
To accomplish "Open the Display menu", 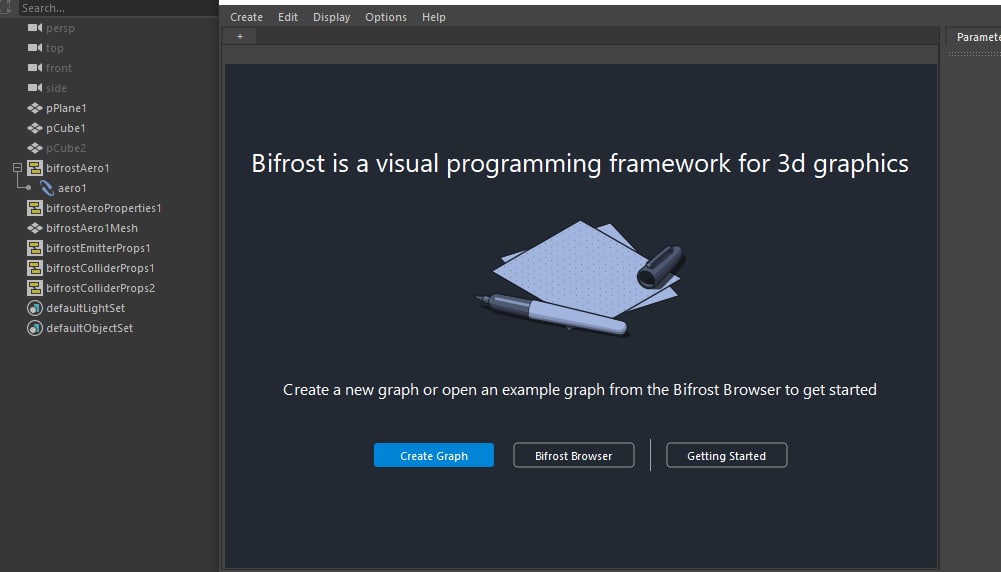I will 331,17.
